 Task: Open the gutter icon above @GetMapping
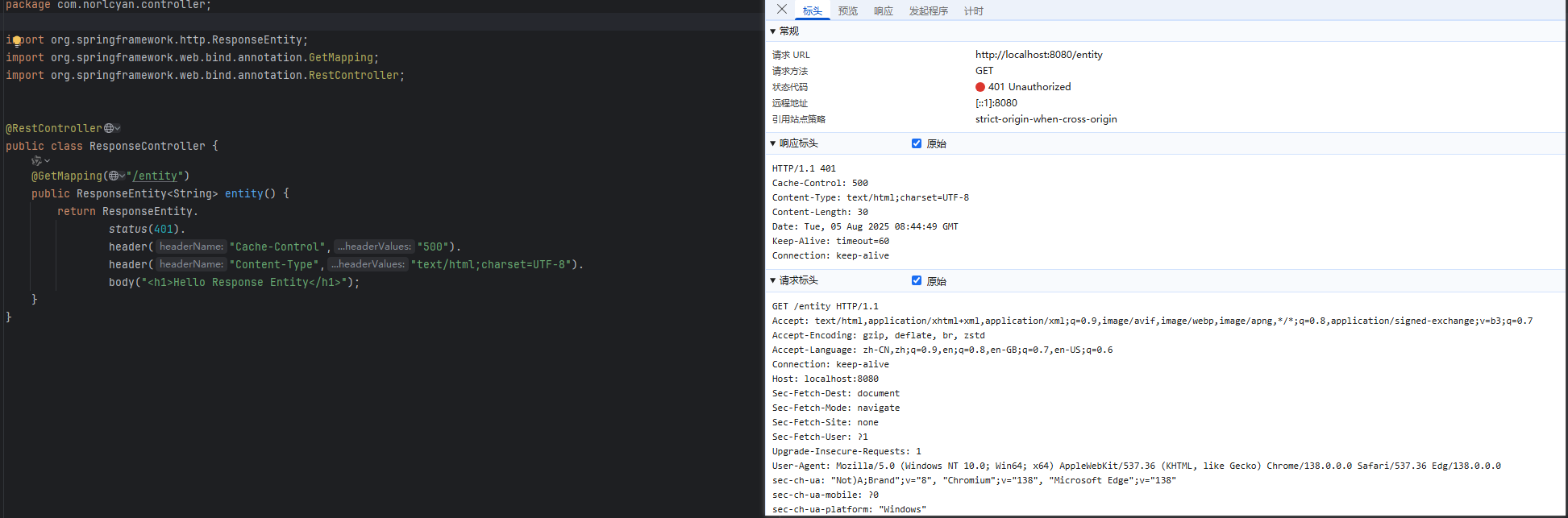pyautogui.click(x=37, y=161)
